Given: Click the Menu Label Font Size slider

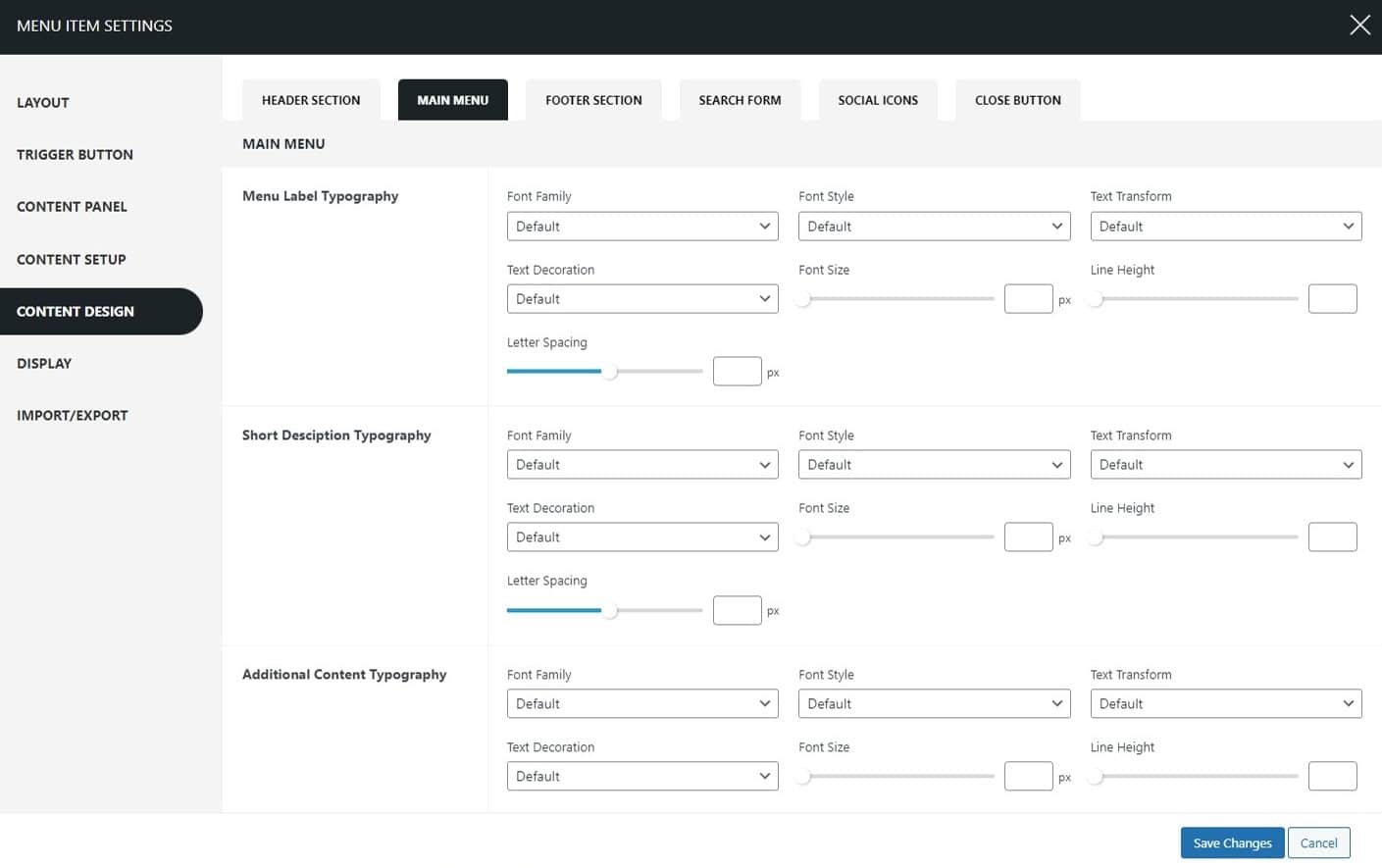Looking at the screenshot, I should [896, 298].
